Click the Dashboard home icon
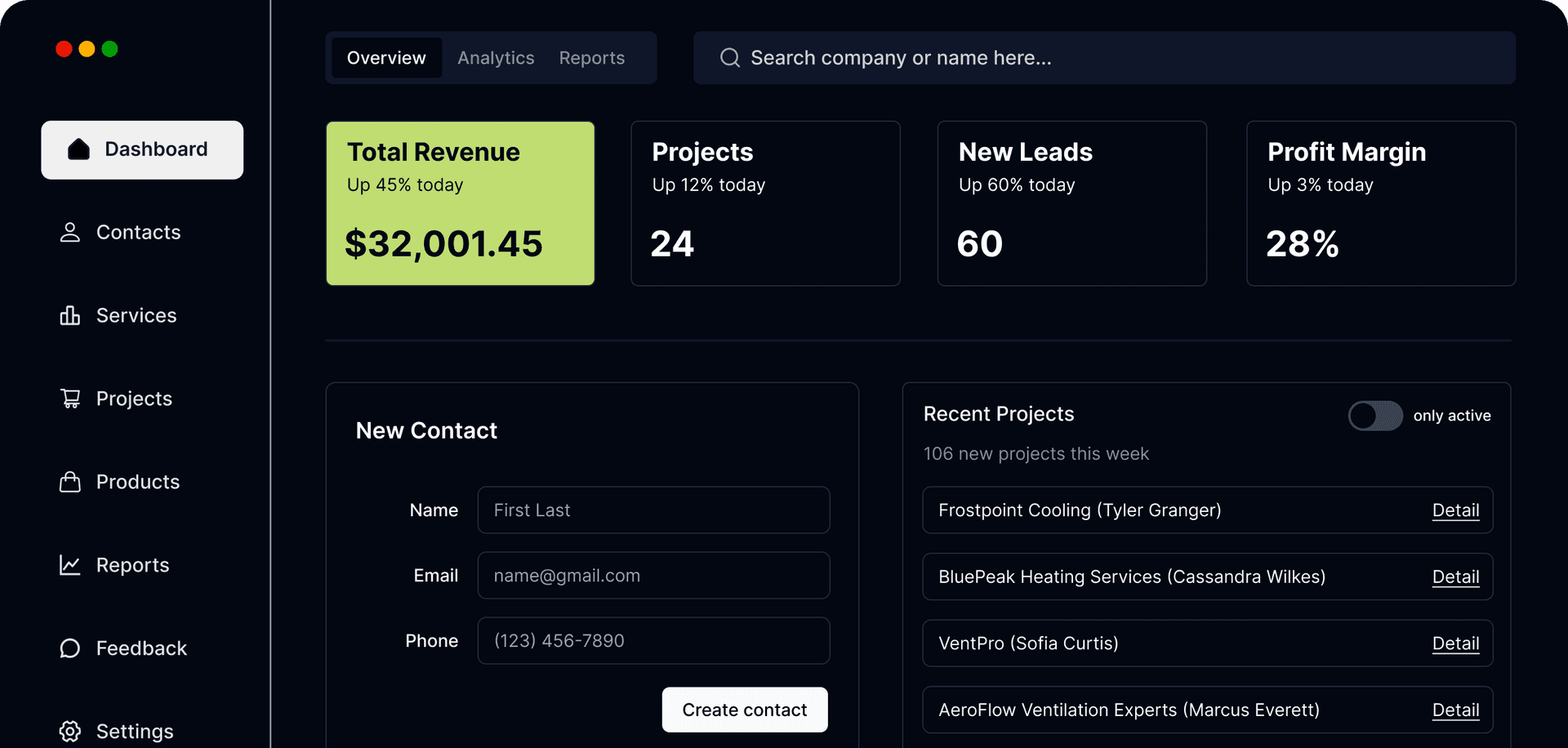Viewport: 1568px width, 748px height. click(78, 149)
